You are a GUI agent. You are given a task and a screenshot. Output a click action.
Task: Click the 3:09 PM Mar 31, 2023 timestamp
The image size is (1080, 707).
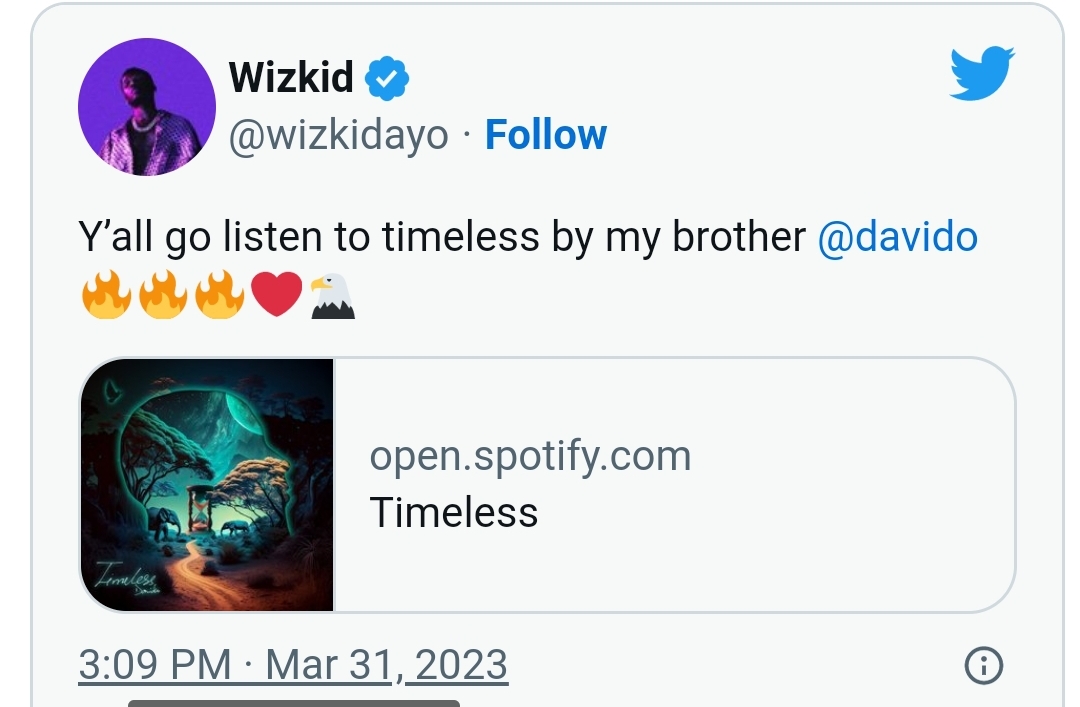coord(293,665)
